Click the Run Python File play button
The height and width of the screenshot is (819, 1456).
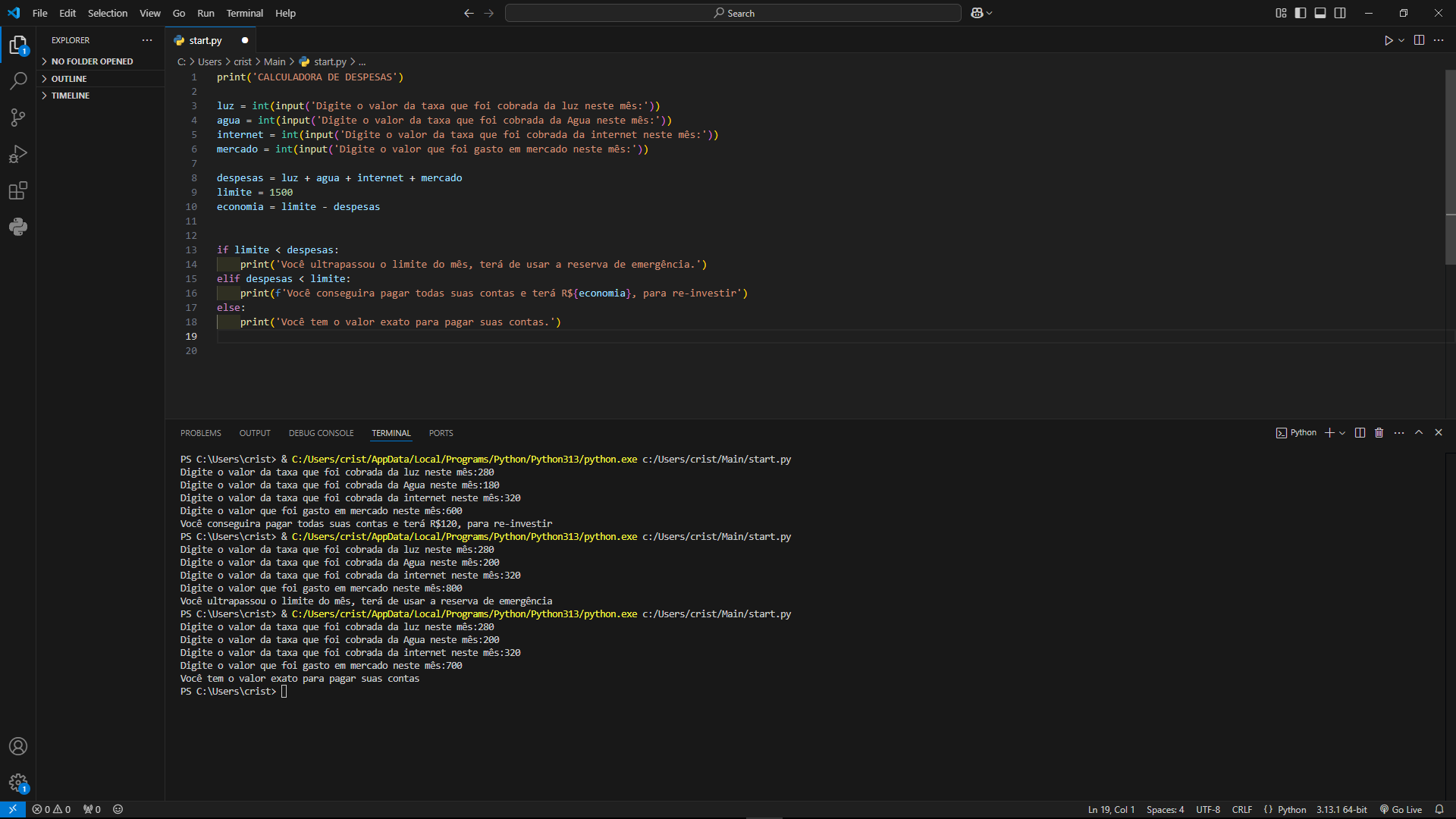tap(1389, 40)
